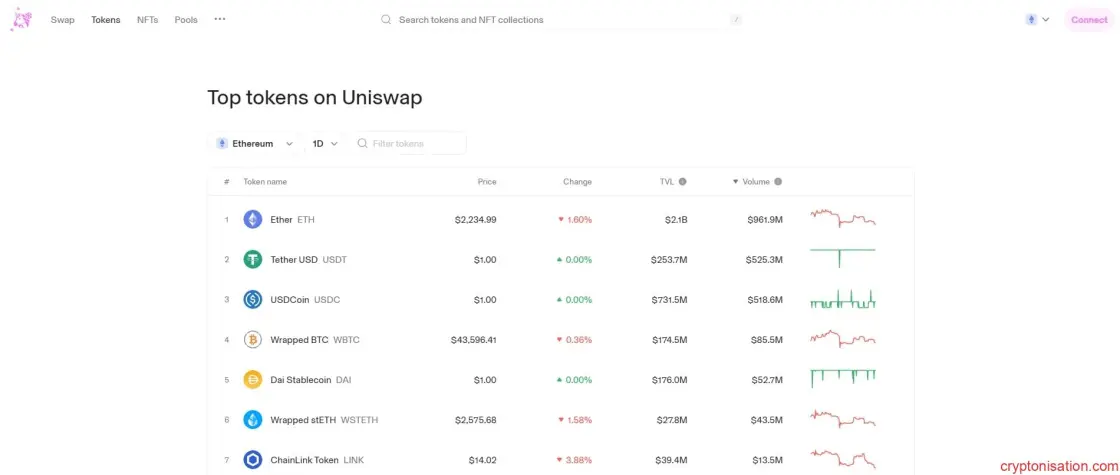
Task: Go to the Pools page
Action: [x=186, y=20]
